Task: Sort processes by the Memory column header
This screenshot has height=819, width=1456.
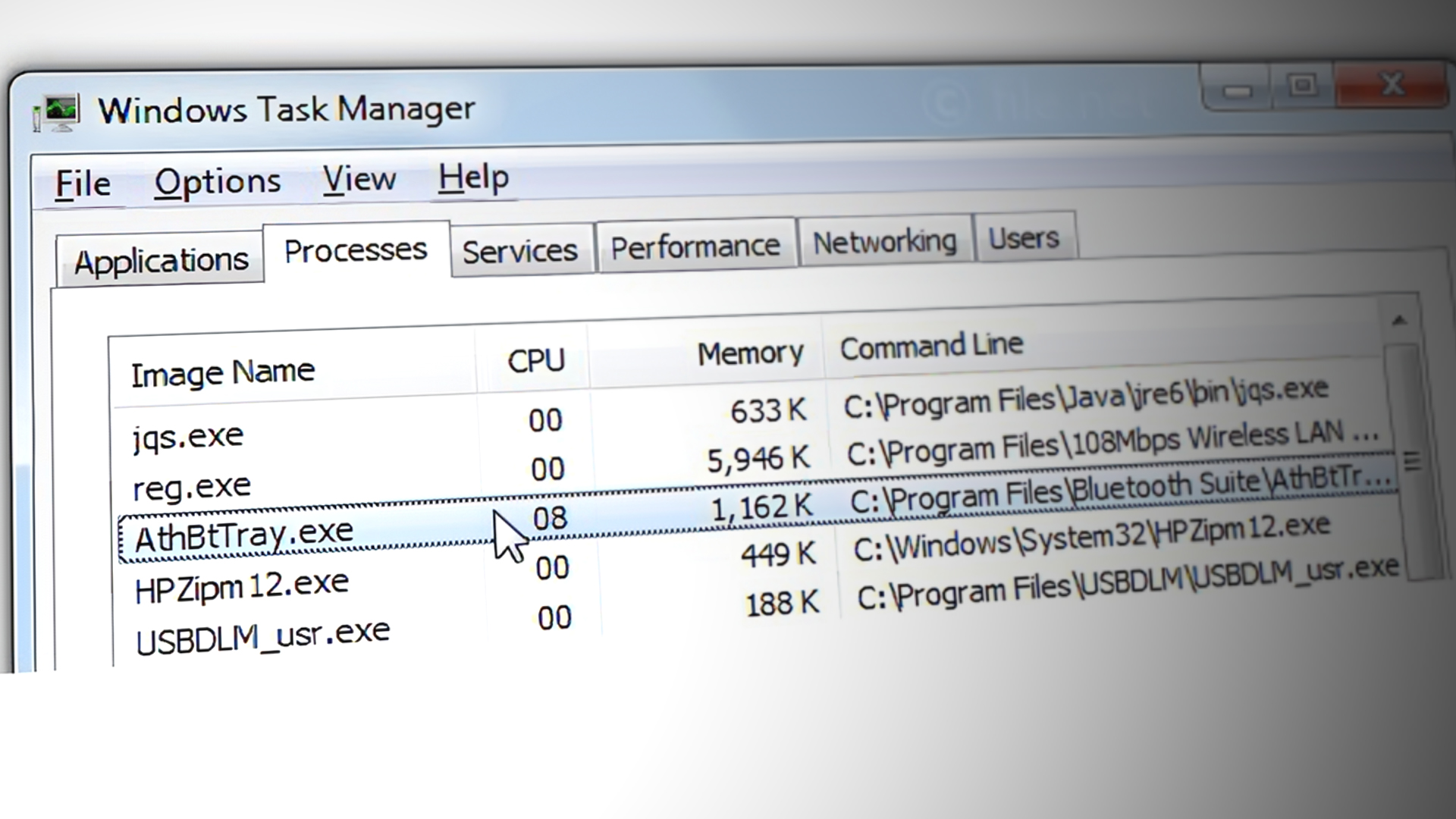Action: coord(749,353)
